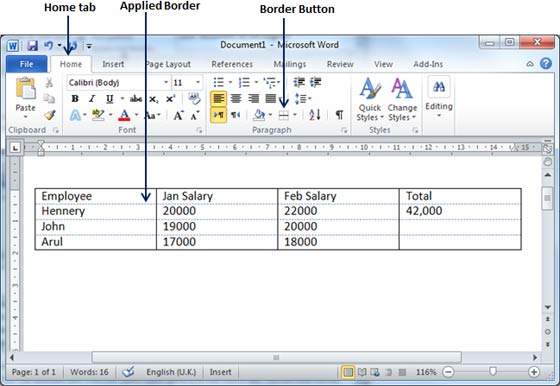Click Right-to-Left text direction icon
The width and height of the screenshot is (560, 386).
[236, 115]
